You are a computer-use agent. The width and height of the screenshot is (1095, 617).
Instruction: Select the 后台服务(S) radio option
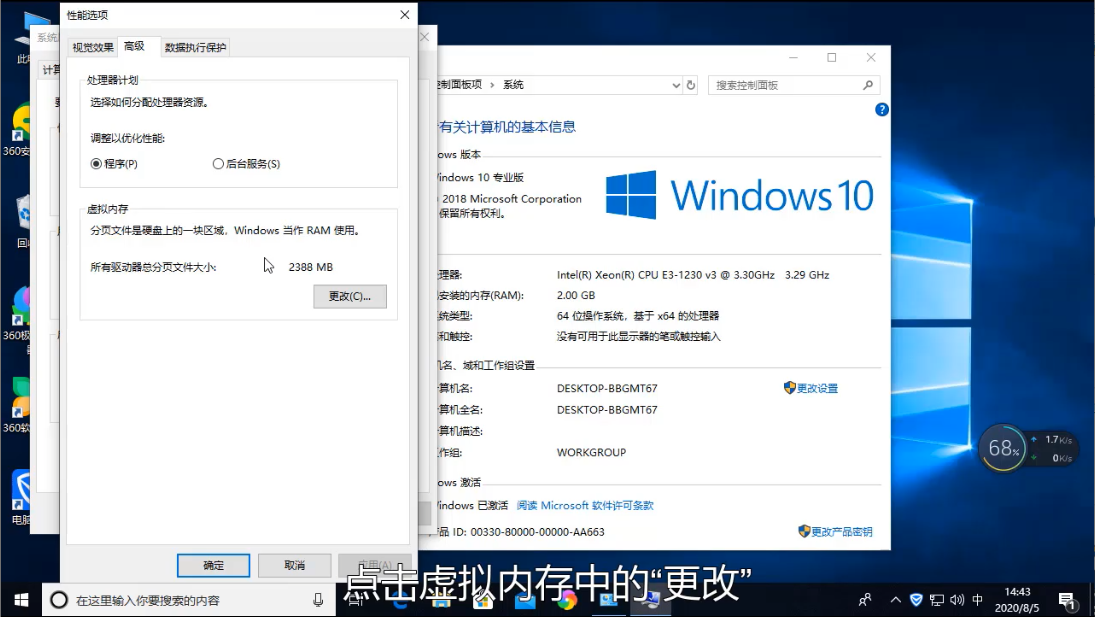pyautogui.click(x=246, y=164)
